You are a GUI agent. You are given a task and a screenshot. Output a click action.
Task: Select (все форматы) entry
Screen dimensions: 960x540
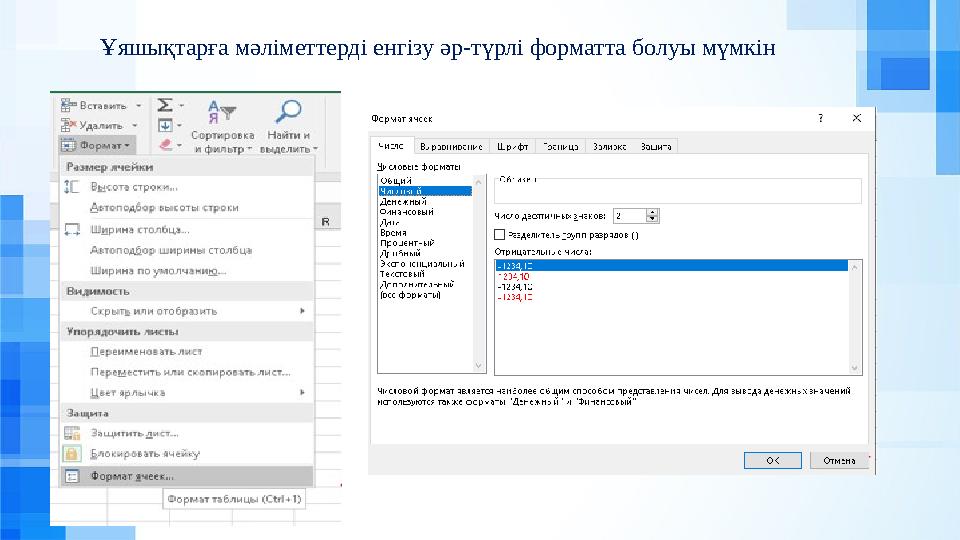[425, 294]
